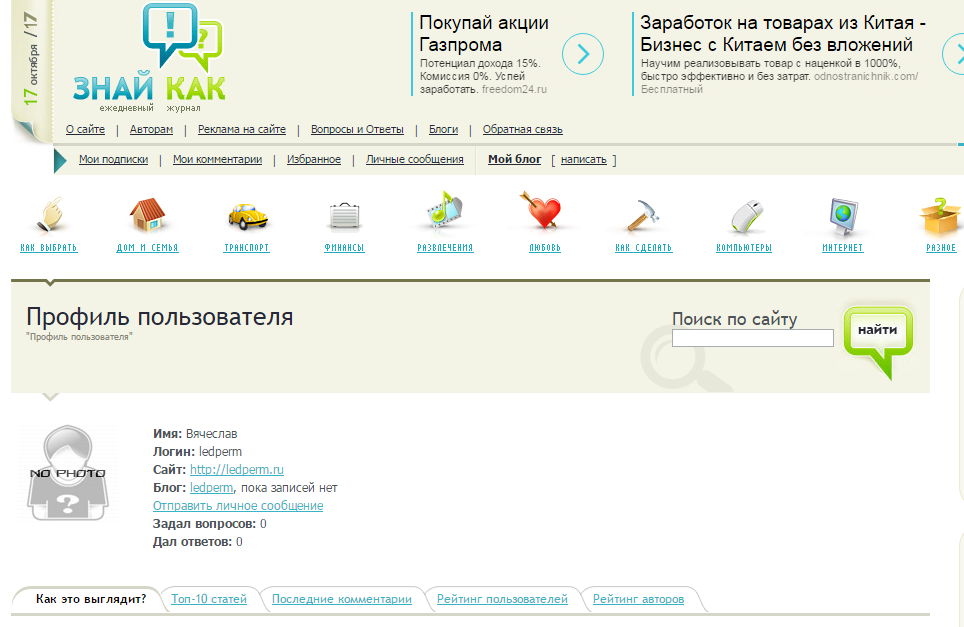
Task: Switch to the 'Топ-10 статей' tab
Action: tap(209, 600)
